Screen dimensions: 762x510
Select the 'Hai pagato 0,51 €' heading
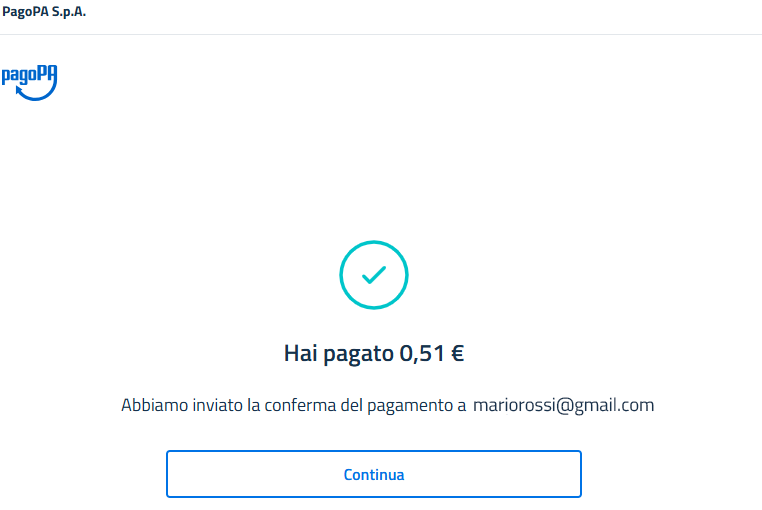pyautogui.click(x=374, y=353)
